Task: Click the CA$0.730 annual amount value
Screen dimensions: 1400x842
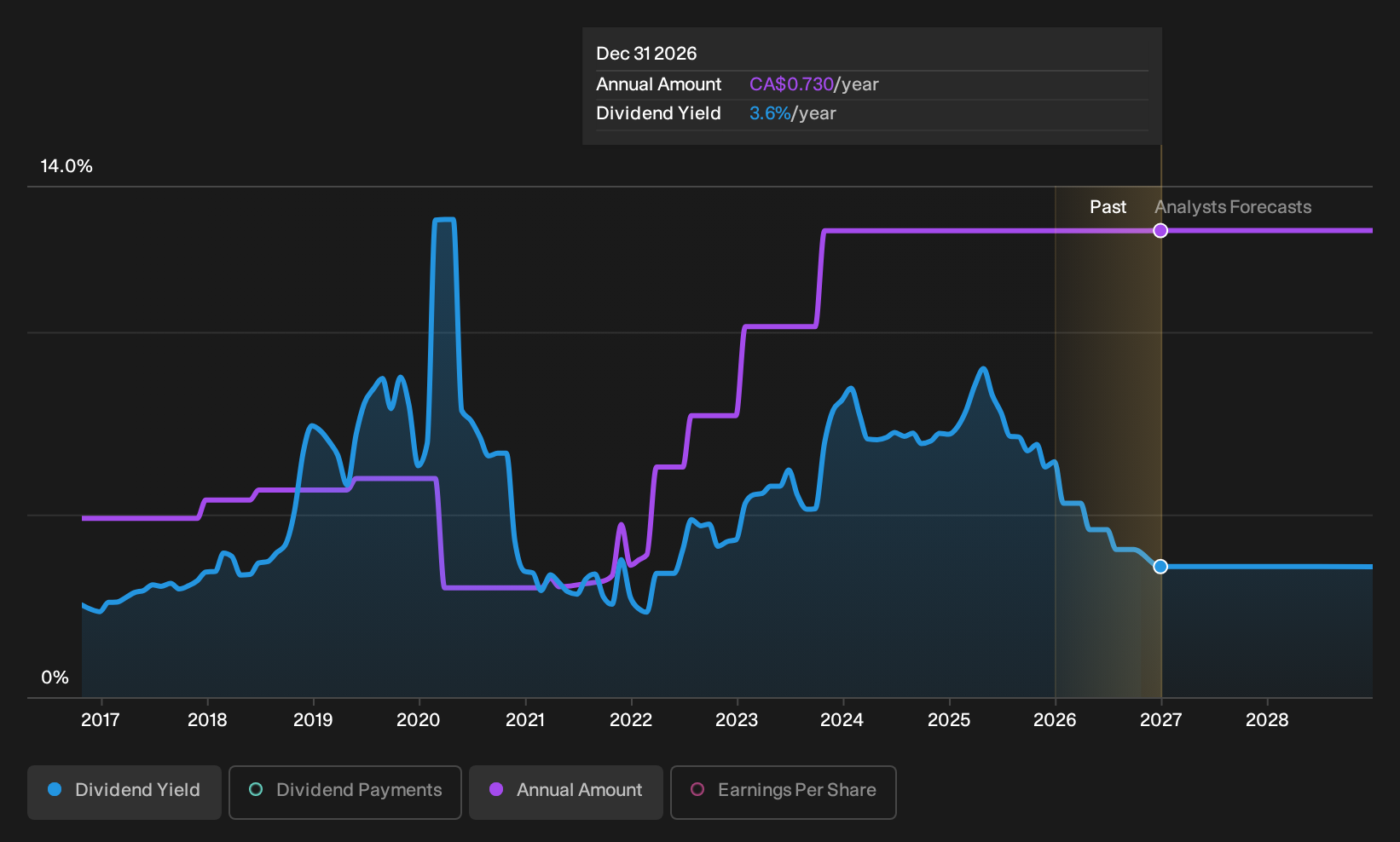Action: (x=791, y=84)
